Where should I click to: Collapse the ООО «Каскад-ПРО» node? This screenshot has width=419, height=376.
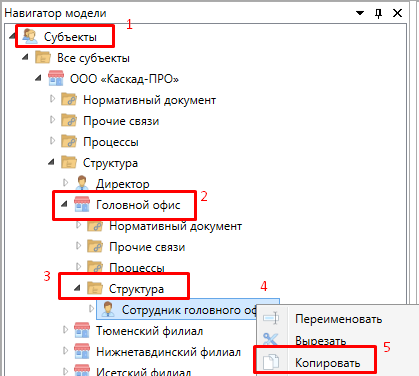(38, 78)
